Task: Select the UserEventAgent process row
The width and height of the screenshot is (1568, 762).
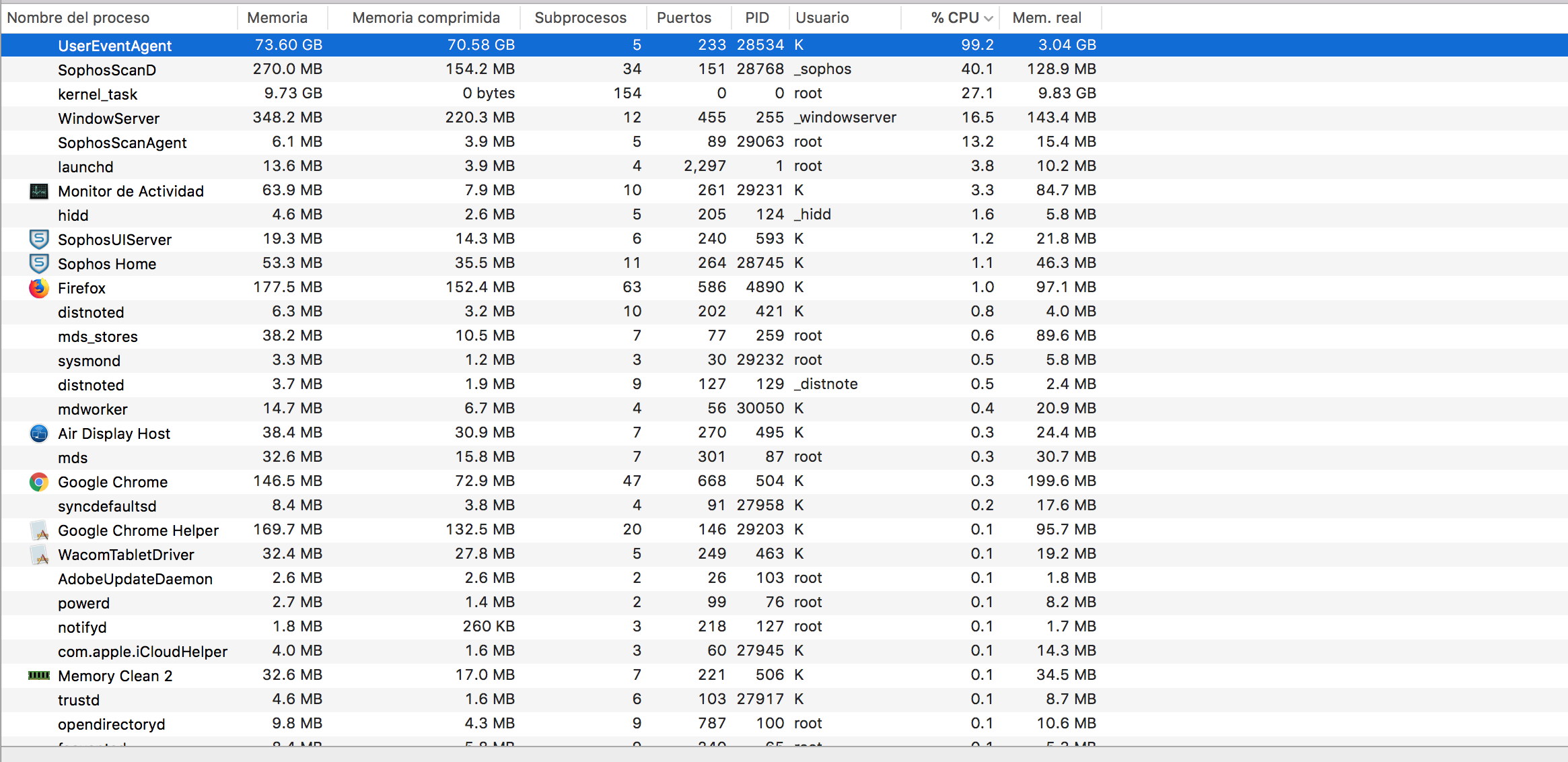Action: click(x=784, y=45)
